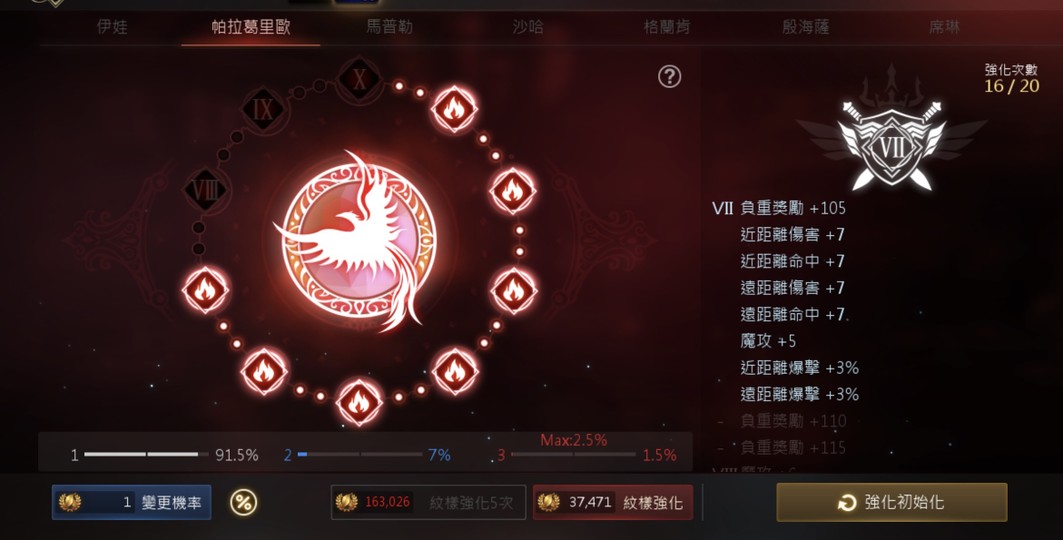Viewport: 1063px width, 540px height.
Task: Open the 沙哈 tab
Action: [527, 26]
